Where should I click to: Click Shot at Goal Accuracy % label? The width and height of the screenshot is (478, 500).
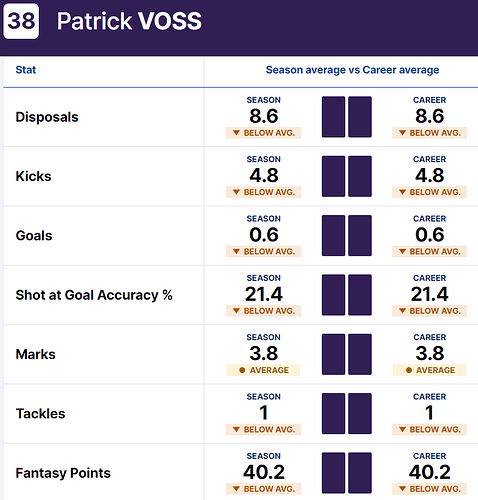coord(94,295)
